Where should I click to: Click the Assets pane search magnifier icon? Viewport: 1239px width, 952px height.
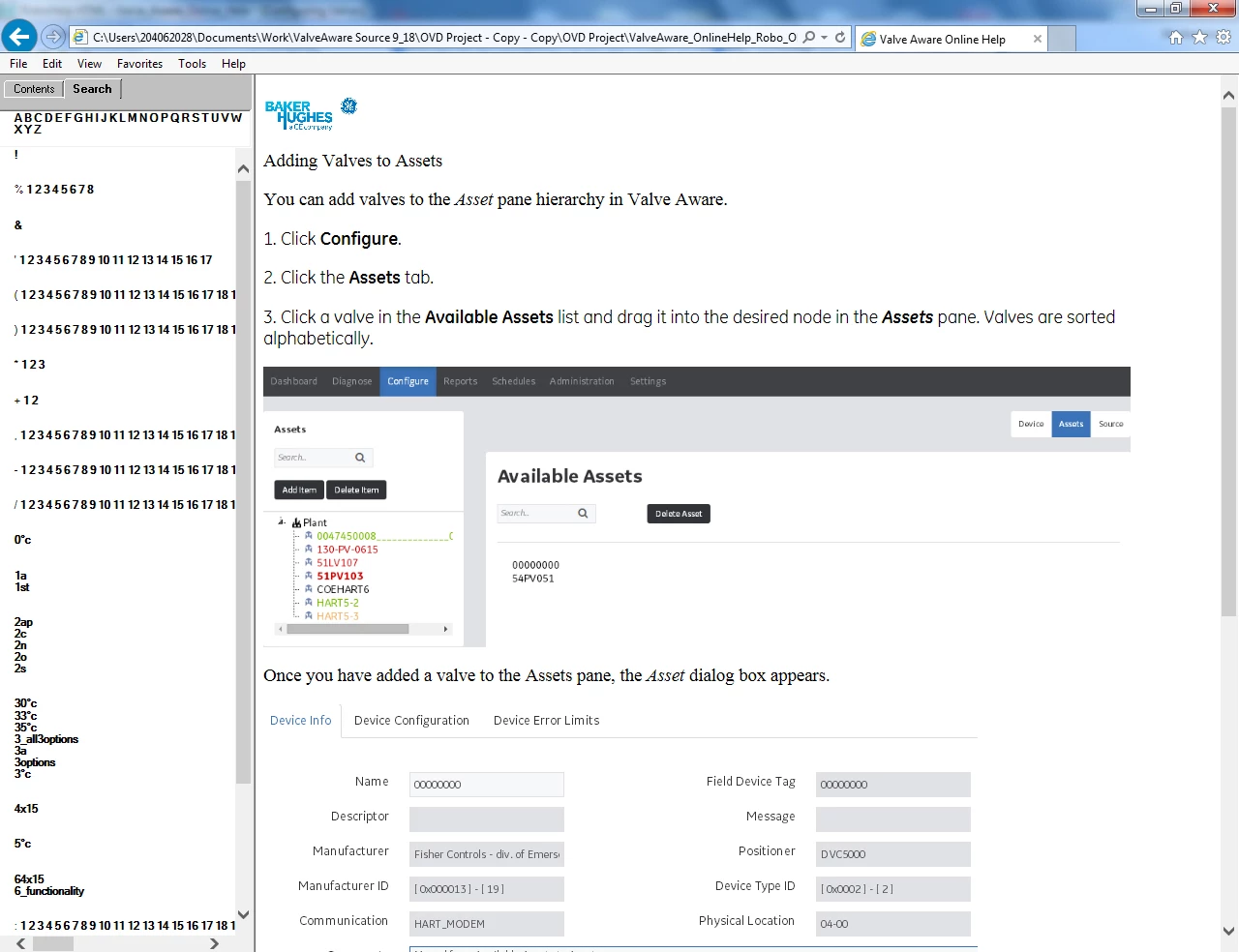point(360,458)
